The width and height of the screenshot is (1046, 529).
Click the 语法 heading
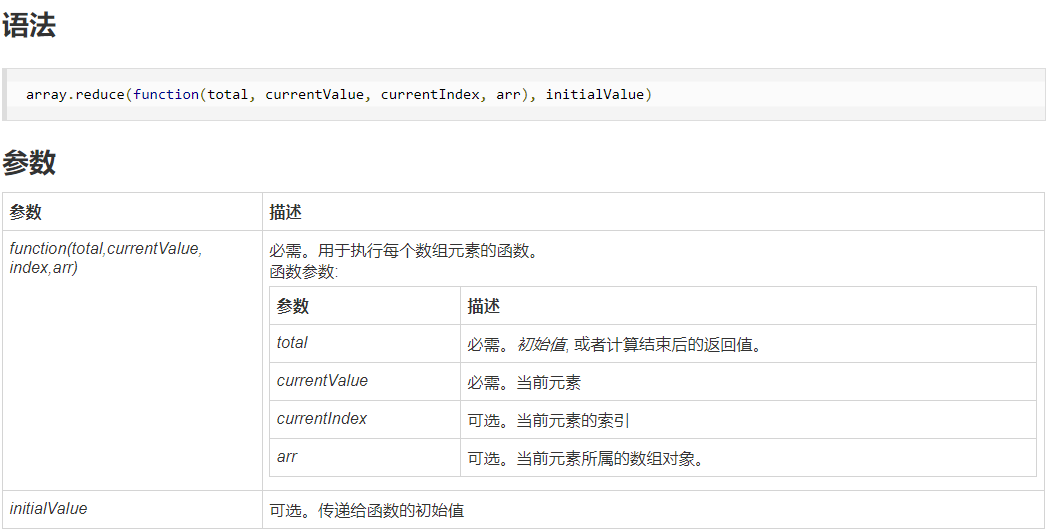pyautogui.click(x=29, y=27)
